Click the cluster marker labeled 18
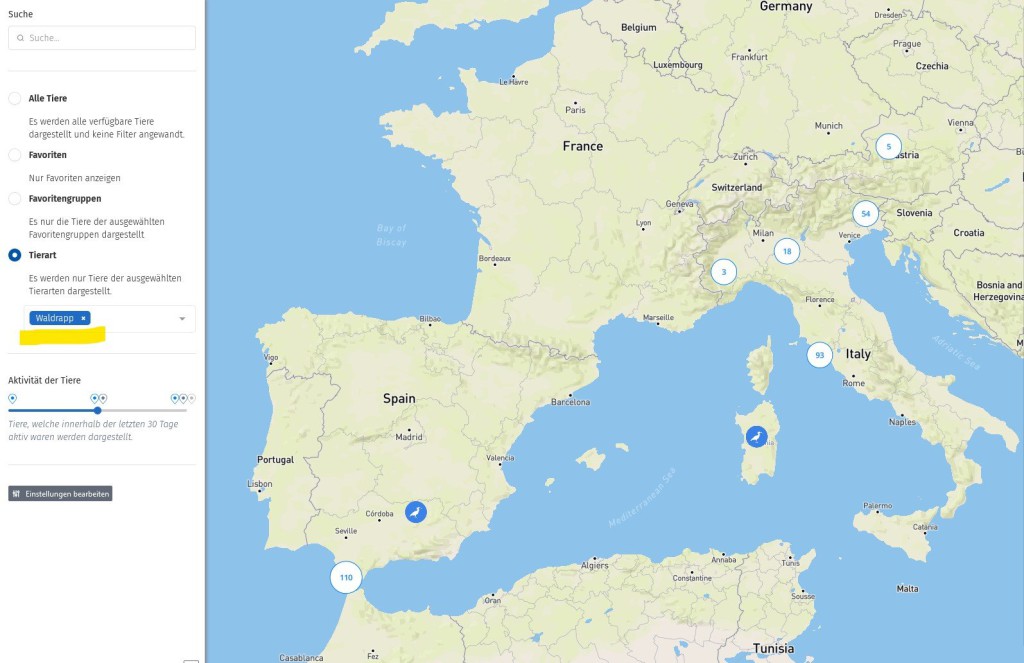Viewport: 1024px width, 663px height. 787,251
